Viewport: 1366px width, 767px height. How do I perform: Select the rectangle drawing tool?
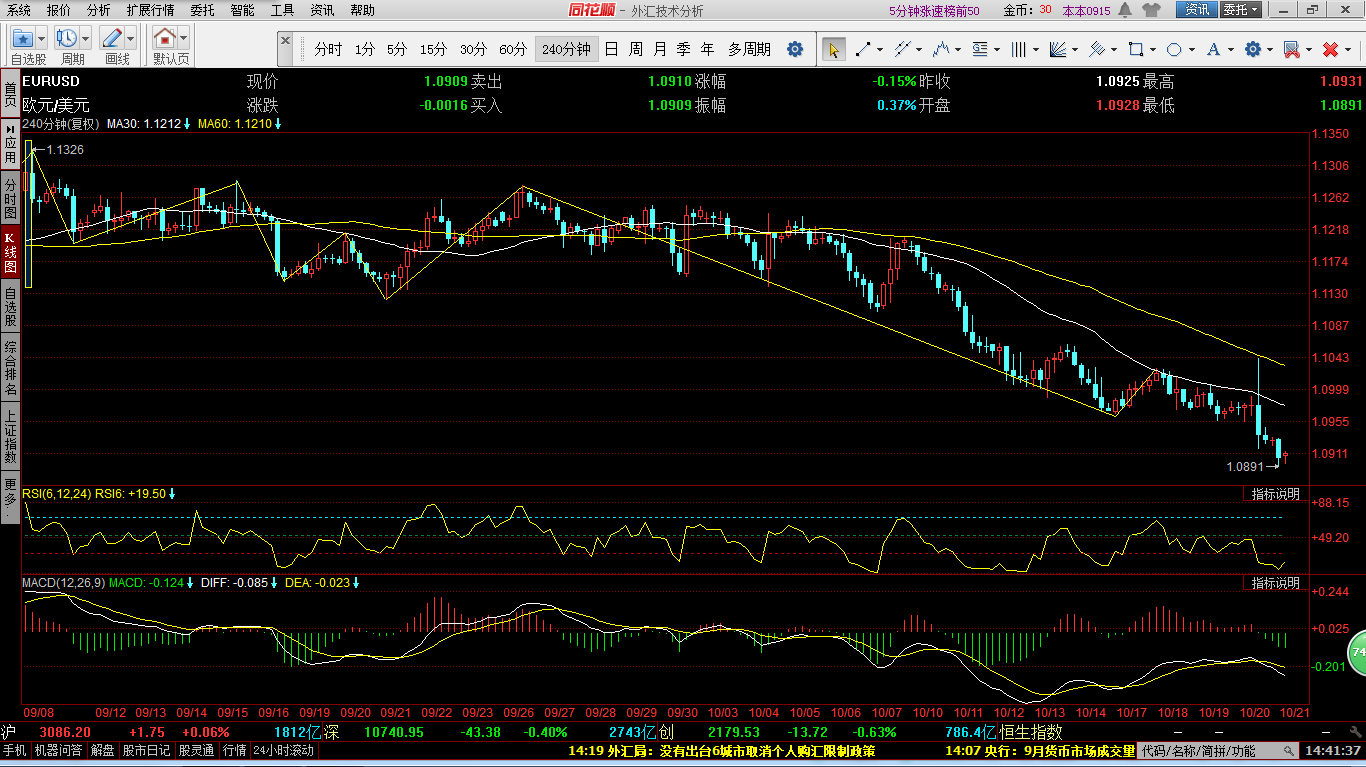pyautogui.click(x=1135, y=49)
